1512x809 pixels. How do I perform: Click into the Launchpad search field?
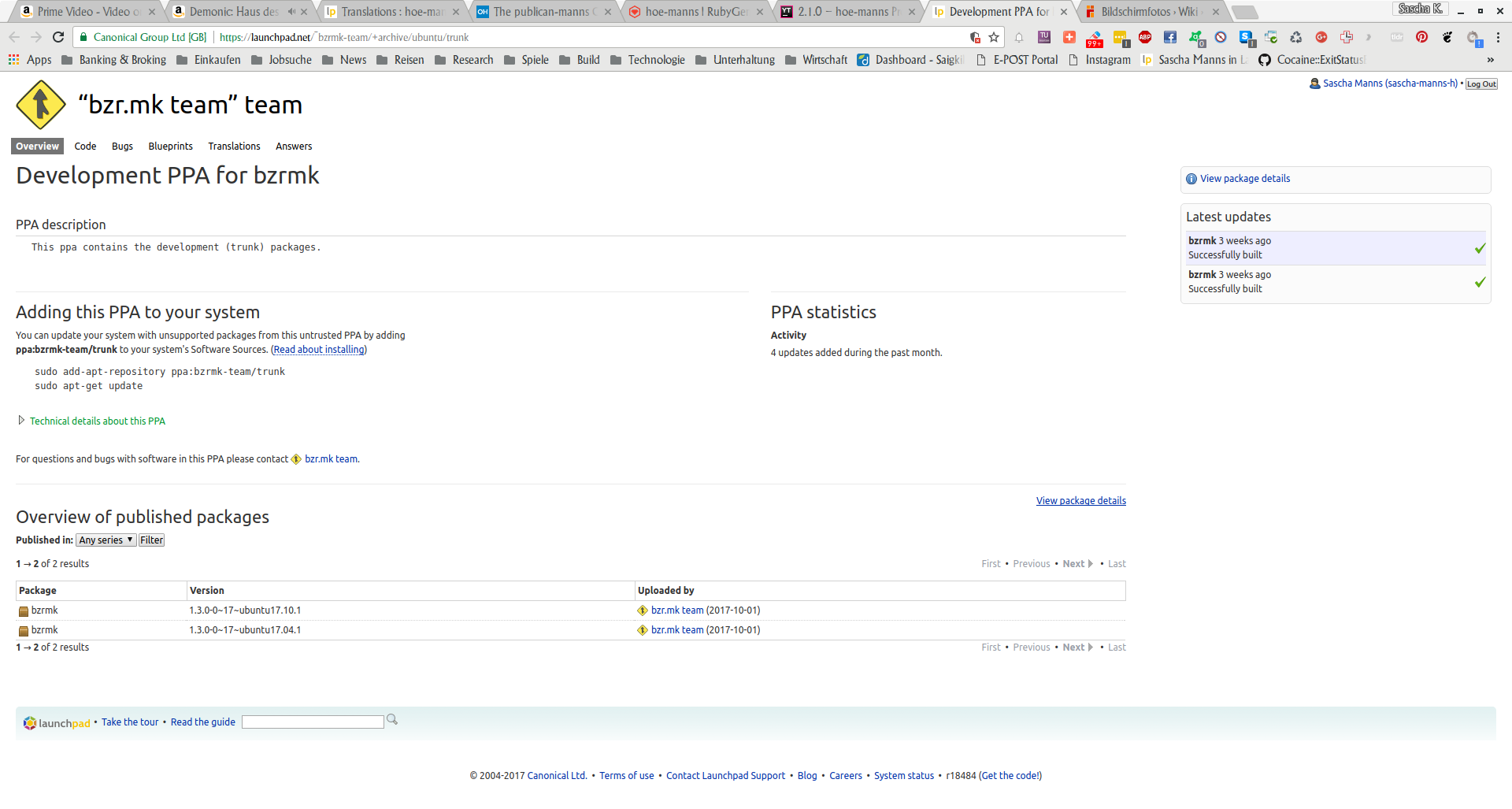click(x=313, y=722)
